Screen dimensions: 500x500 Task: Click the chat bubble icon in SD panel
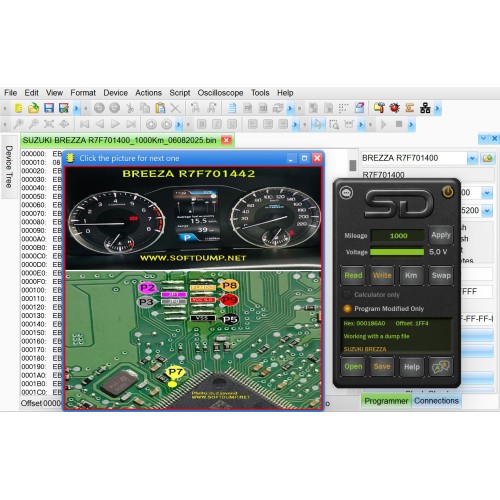(x=346, y=193)
